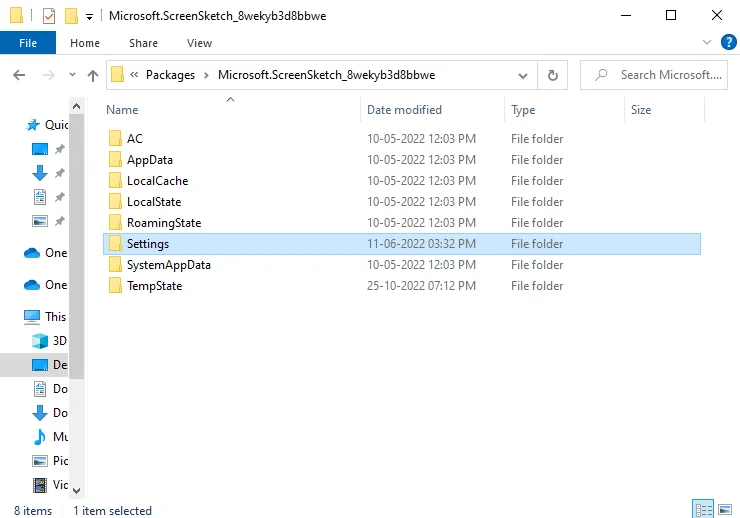Open 3D Objects in navigation pane
The width and height of the screenshot is (740, 518).
click(49, 341)
